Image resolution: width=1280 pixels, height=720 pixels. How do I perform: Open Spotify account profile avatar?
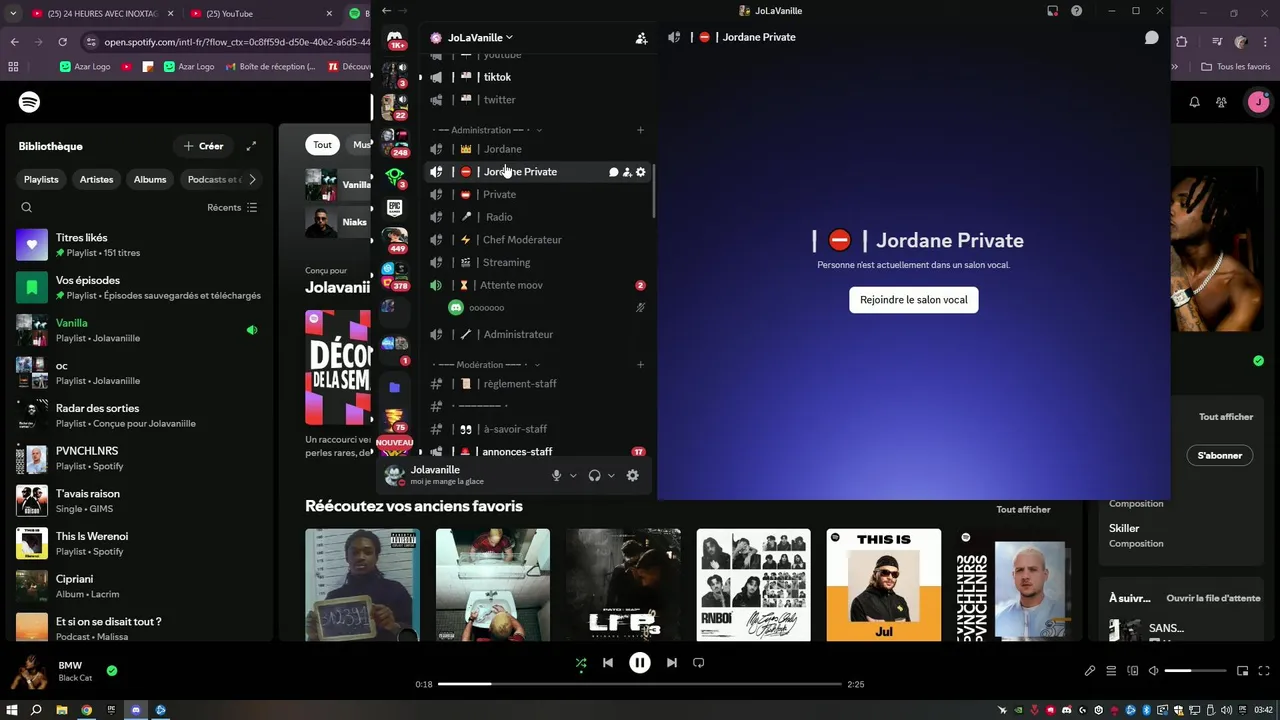[1258, 102]
